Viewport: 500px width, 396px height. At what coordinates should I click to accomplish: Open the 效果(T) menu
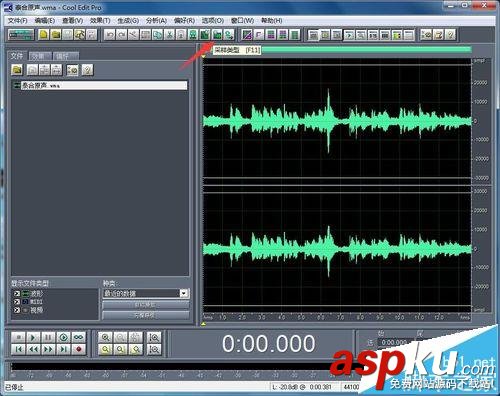coord(100,21)
